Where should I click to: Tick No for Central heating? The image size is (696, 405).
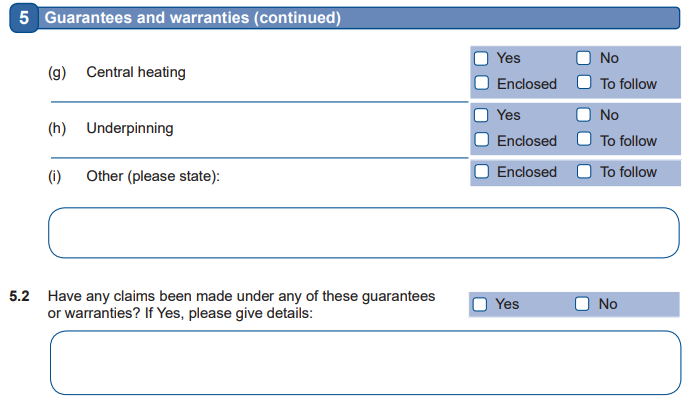584,58
